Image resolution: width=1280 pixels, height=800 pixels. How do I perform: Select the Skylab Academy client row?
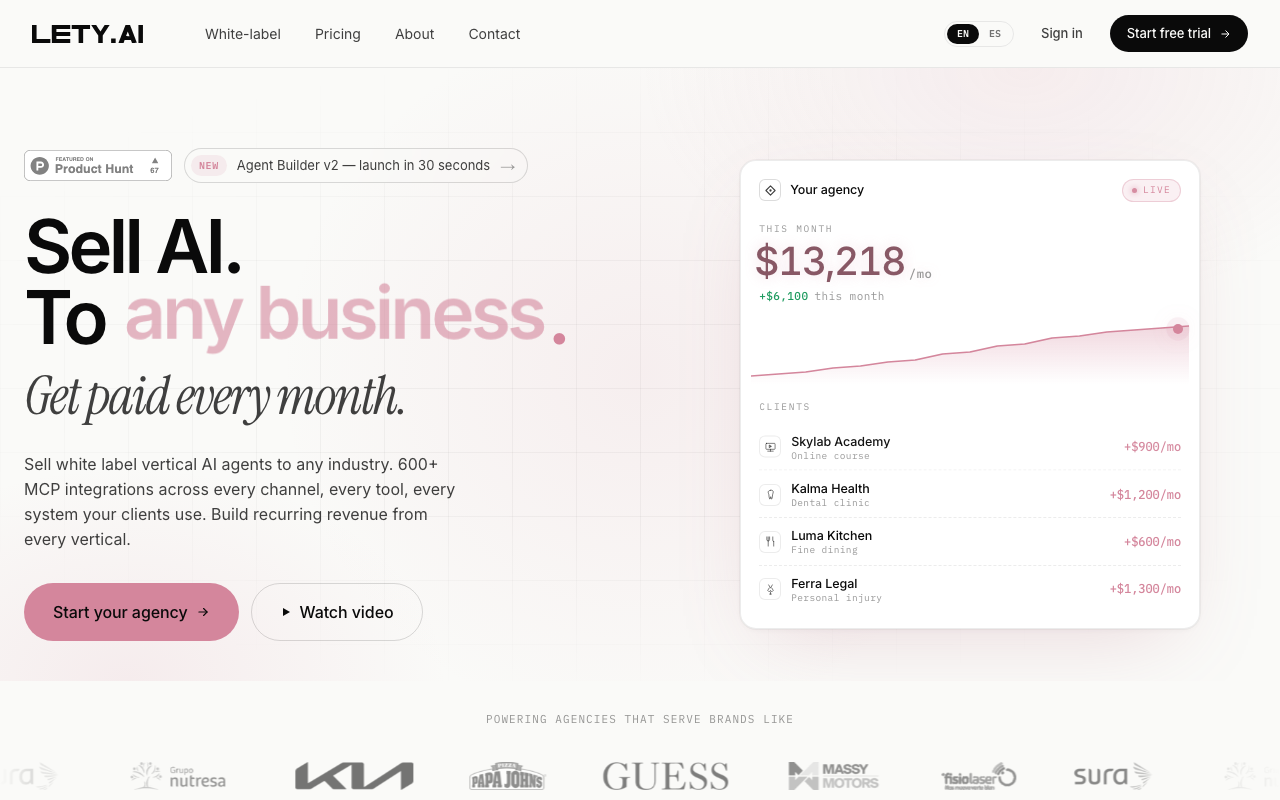click(x=970, y=447)
